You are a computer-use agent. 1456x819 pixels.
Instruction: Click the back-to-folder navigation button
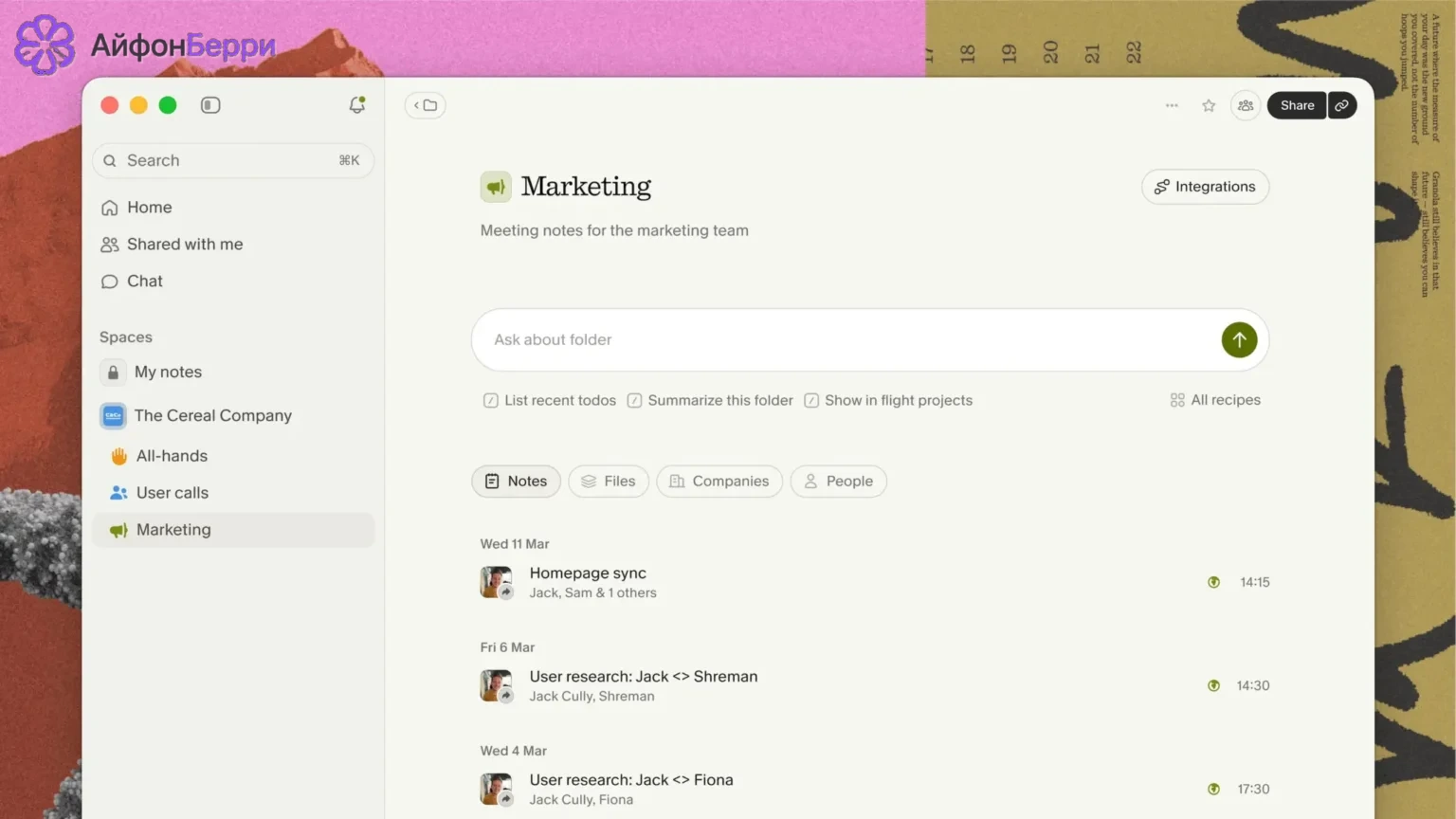point(425,105)
